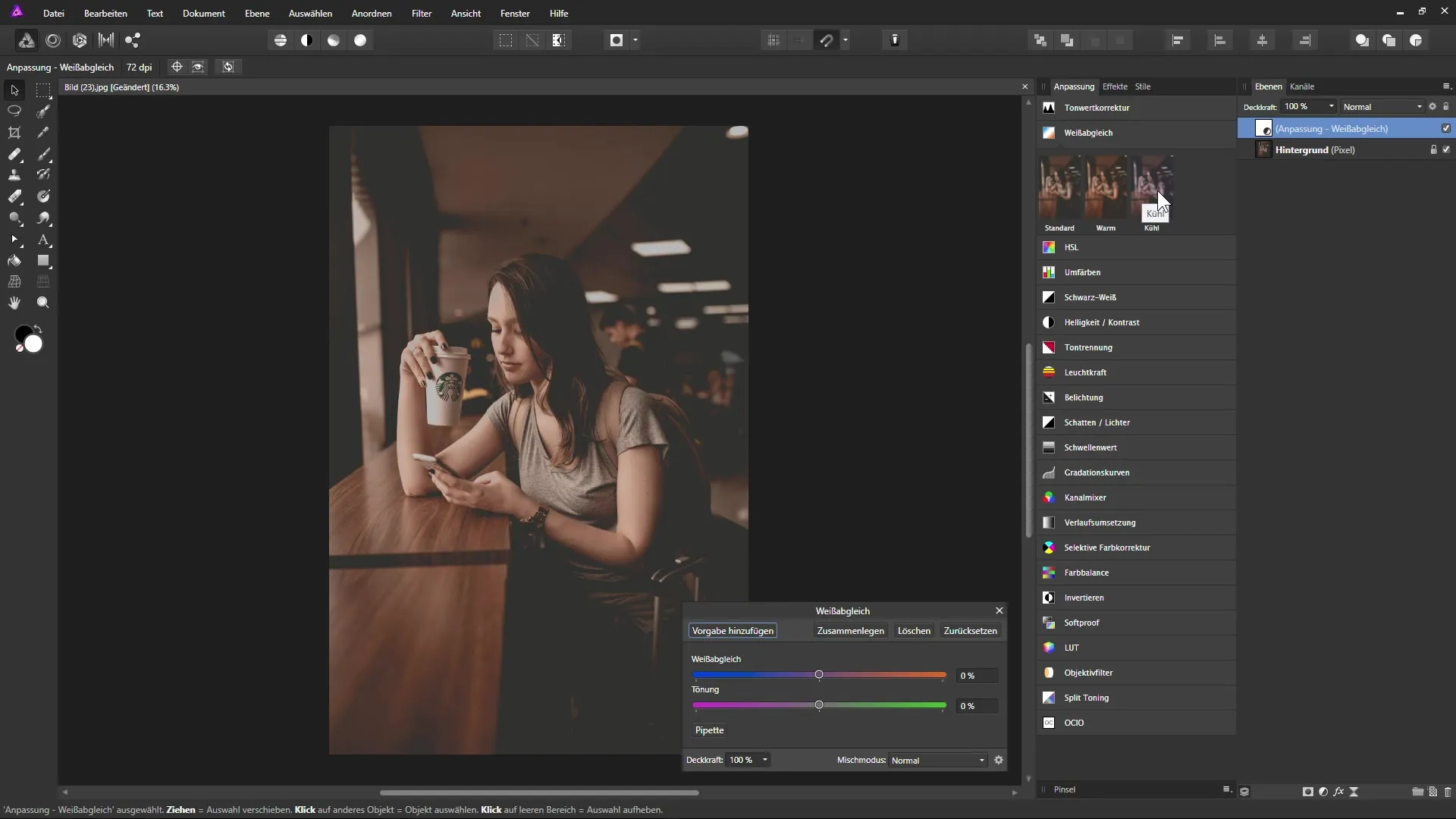Toggle the grid display button
Viewport: 1456px width, 819px height.
click(773, 40)
